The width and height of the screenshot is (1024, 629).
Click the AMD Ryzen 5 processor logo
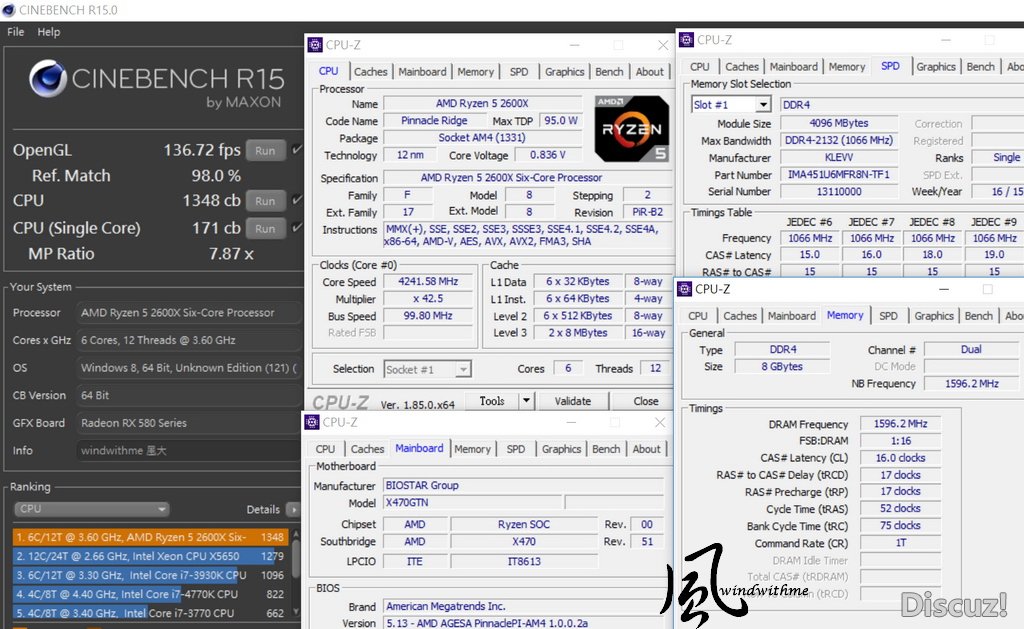(631, 129)
